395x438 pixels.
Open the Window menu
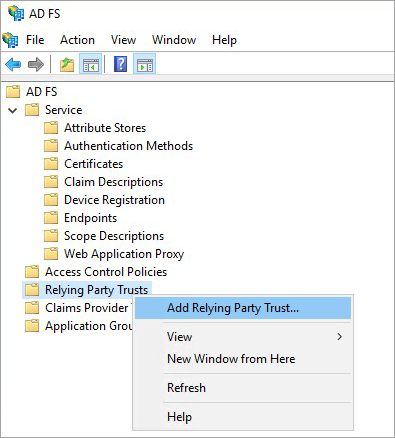174,40
